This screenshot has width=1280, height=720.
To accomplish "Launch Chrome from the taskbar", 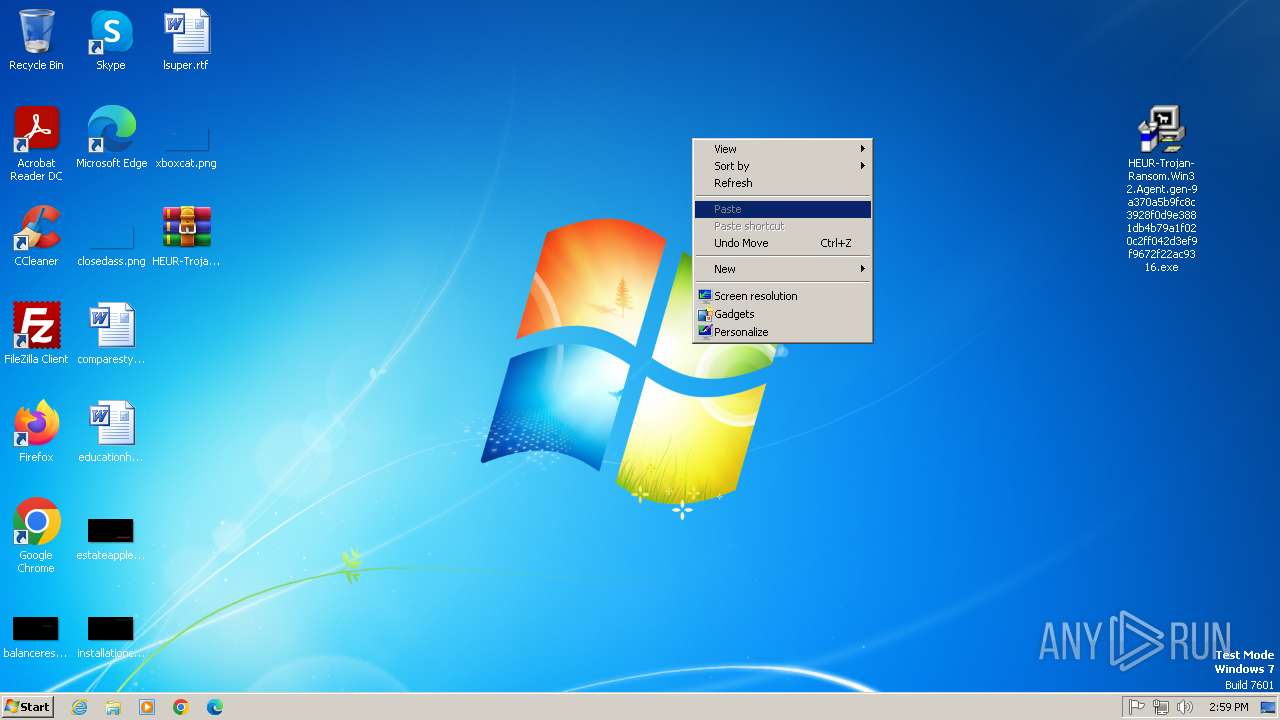I will pyautogui.click(x=181, y=707).
